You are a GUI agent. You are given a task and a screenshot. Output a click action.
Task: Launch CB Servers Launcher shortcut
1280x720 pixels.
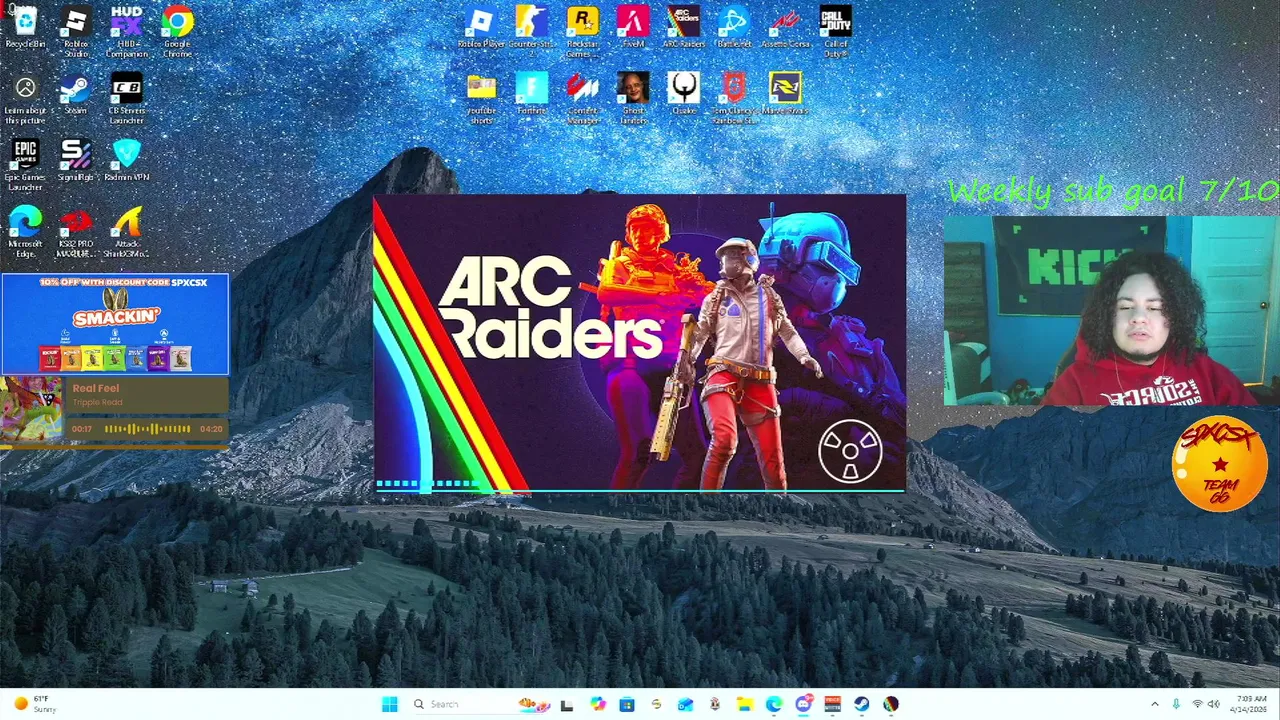click(x=127, y=100)
